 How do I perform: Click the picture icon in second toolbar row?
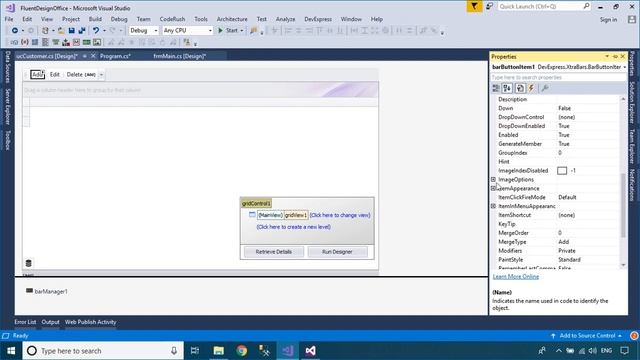[97, 42]
